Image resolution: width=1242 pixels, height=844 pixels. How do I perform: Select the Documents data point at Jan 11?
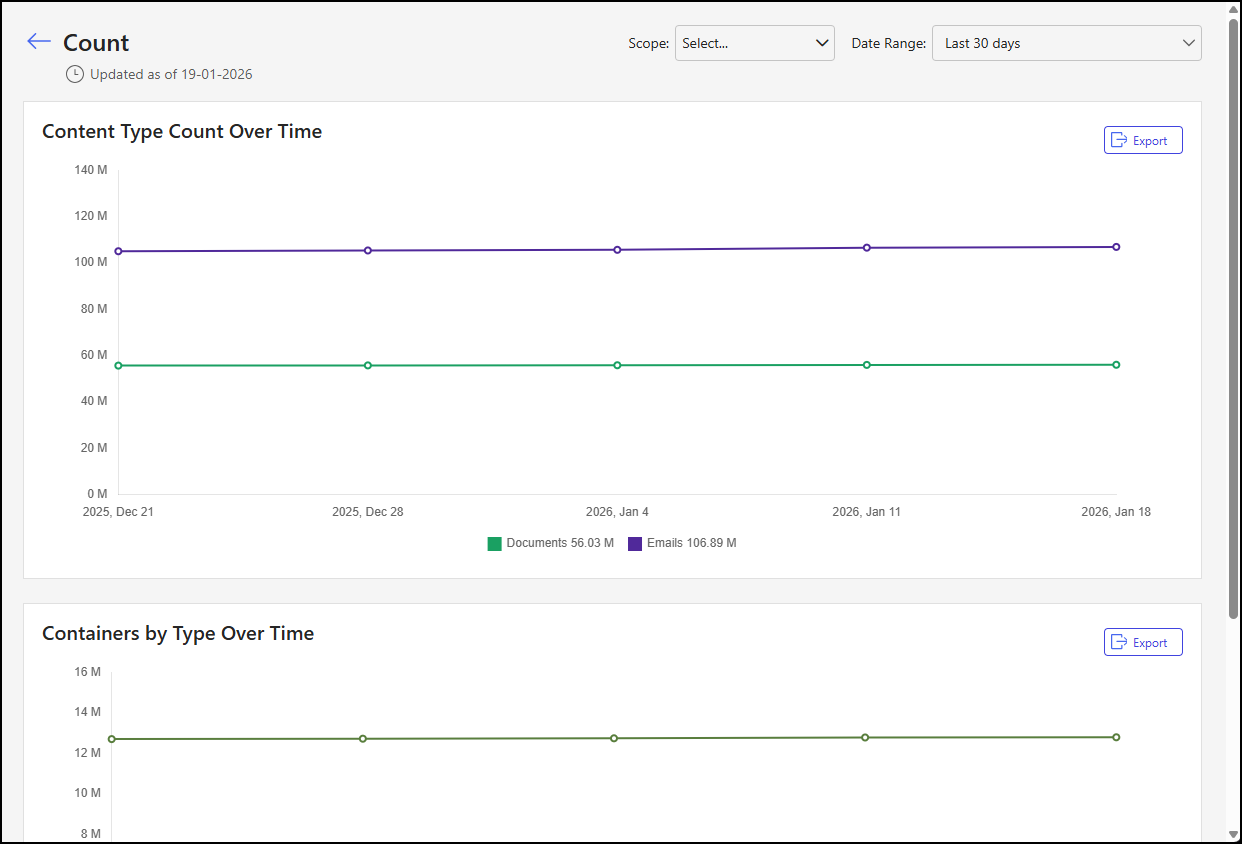(x=867, y=365)
